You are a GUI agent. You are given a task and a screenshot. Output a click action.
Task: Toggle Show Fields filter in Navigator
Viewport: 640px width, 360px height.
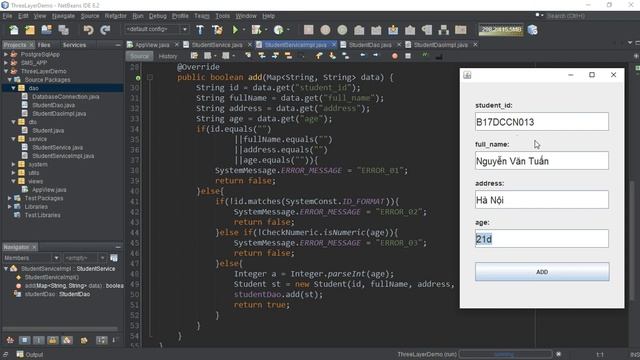[24, 340]
